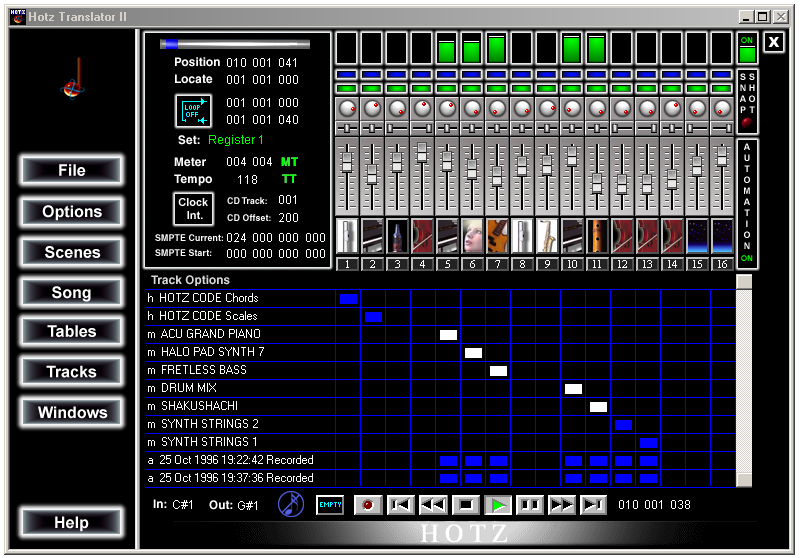Click the Rewind transport button
This screenshot has width=800, height=558.
point(433,505)
